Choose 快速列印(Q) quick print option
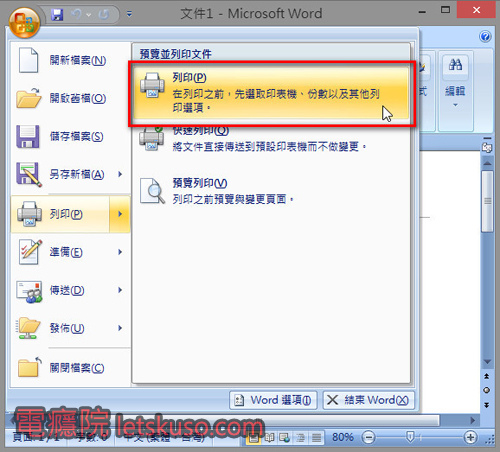The image size is (500, 452). coord(271,140)
